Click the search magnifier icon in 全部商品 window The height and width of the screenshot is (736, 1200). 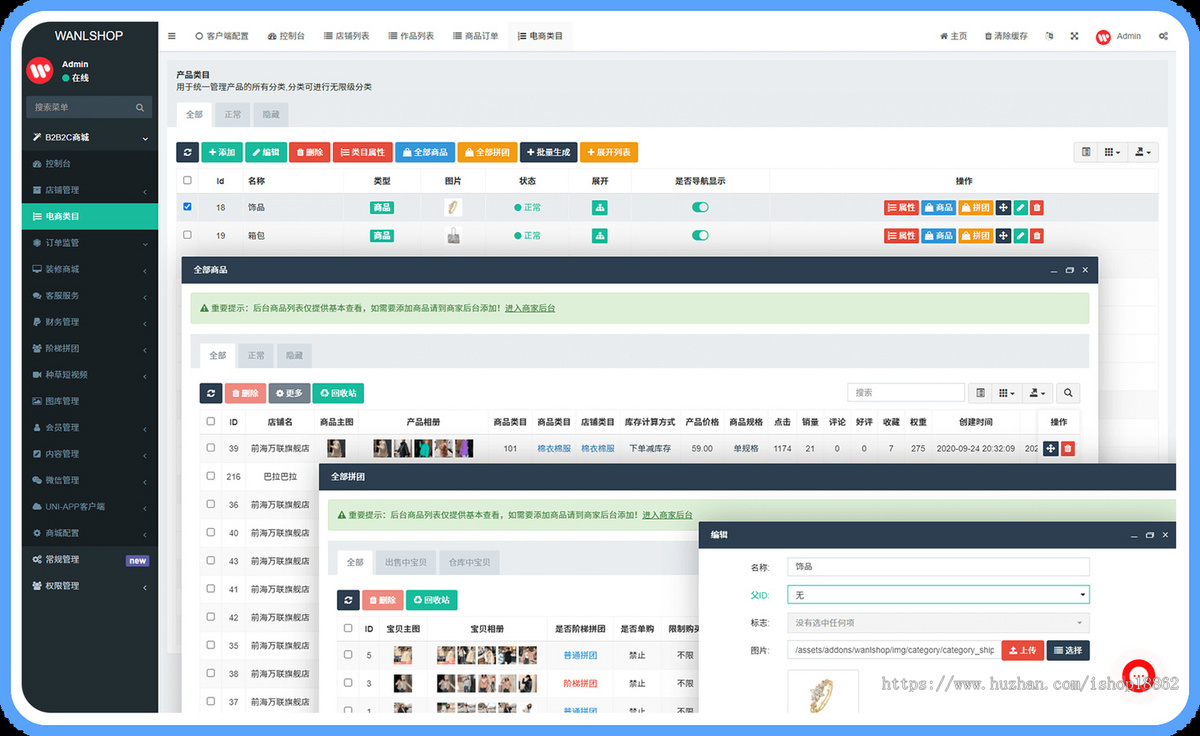[x=1068, y=393]
